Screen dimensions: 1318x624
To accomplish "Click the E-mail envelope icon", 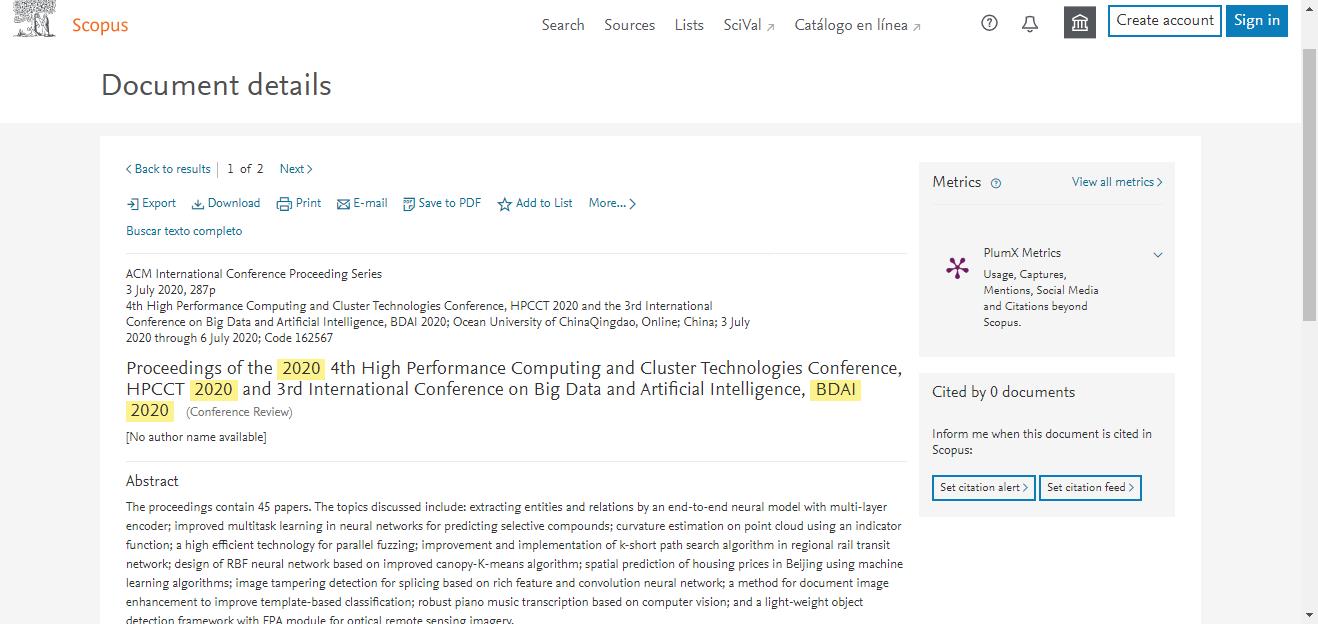I will (x=343, y=204).
